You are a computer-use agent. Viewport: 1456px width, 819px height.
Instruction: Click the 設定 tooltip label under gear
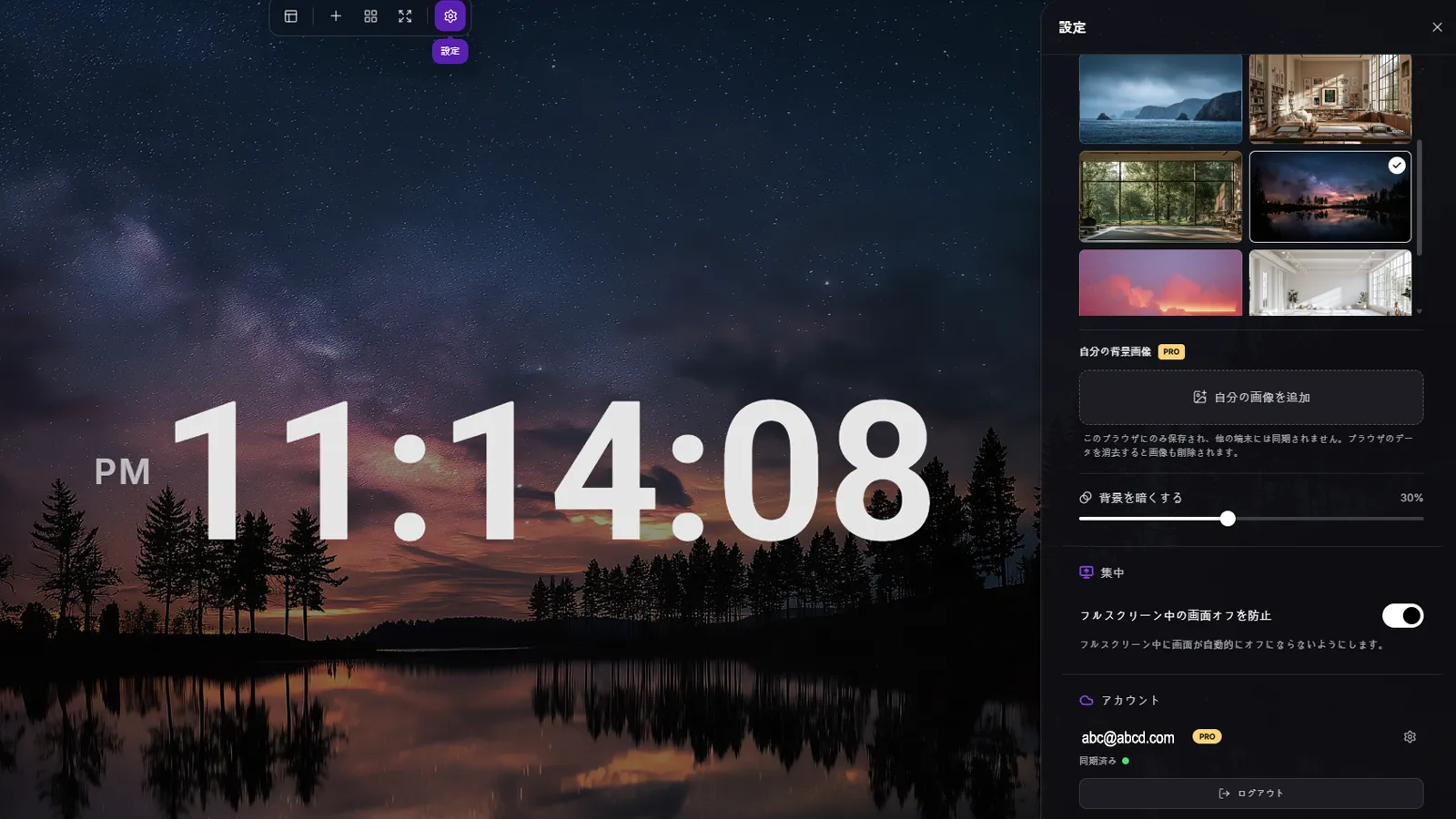click(x=450, y=51)
